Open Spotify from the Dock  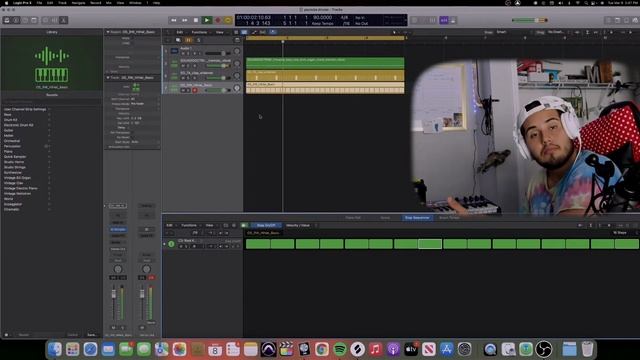340,349
